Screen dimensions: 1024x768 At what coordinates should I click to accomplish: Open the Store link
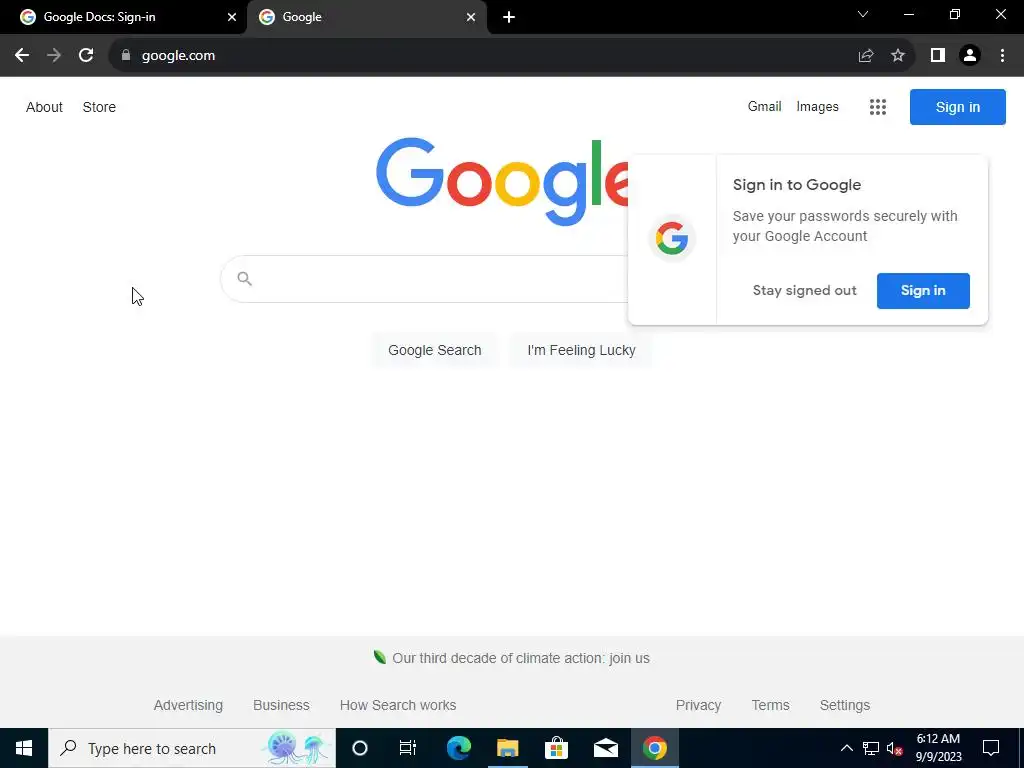(x=99, y=107)
